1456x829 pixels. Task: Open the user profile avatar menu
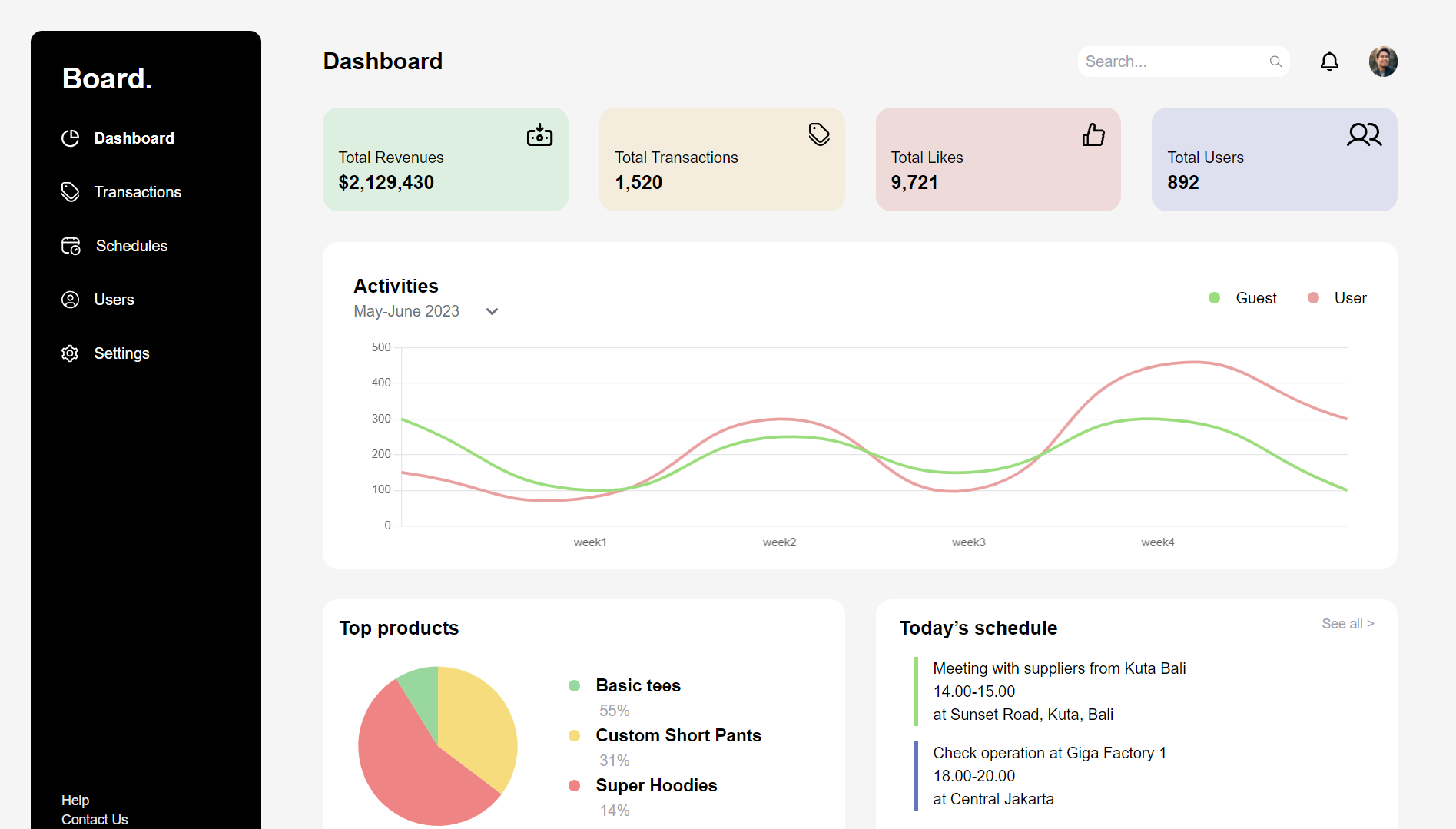(1383, 61)
